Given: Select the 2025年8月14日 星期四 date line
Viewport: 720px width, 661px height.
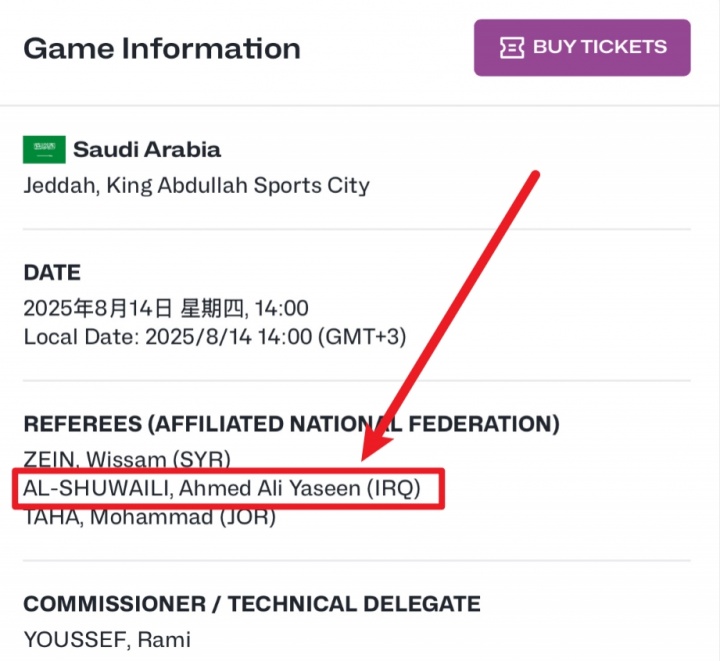Looking at the screenshot, I should (x=165, y=308).
